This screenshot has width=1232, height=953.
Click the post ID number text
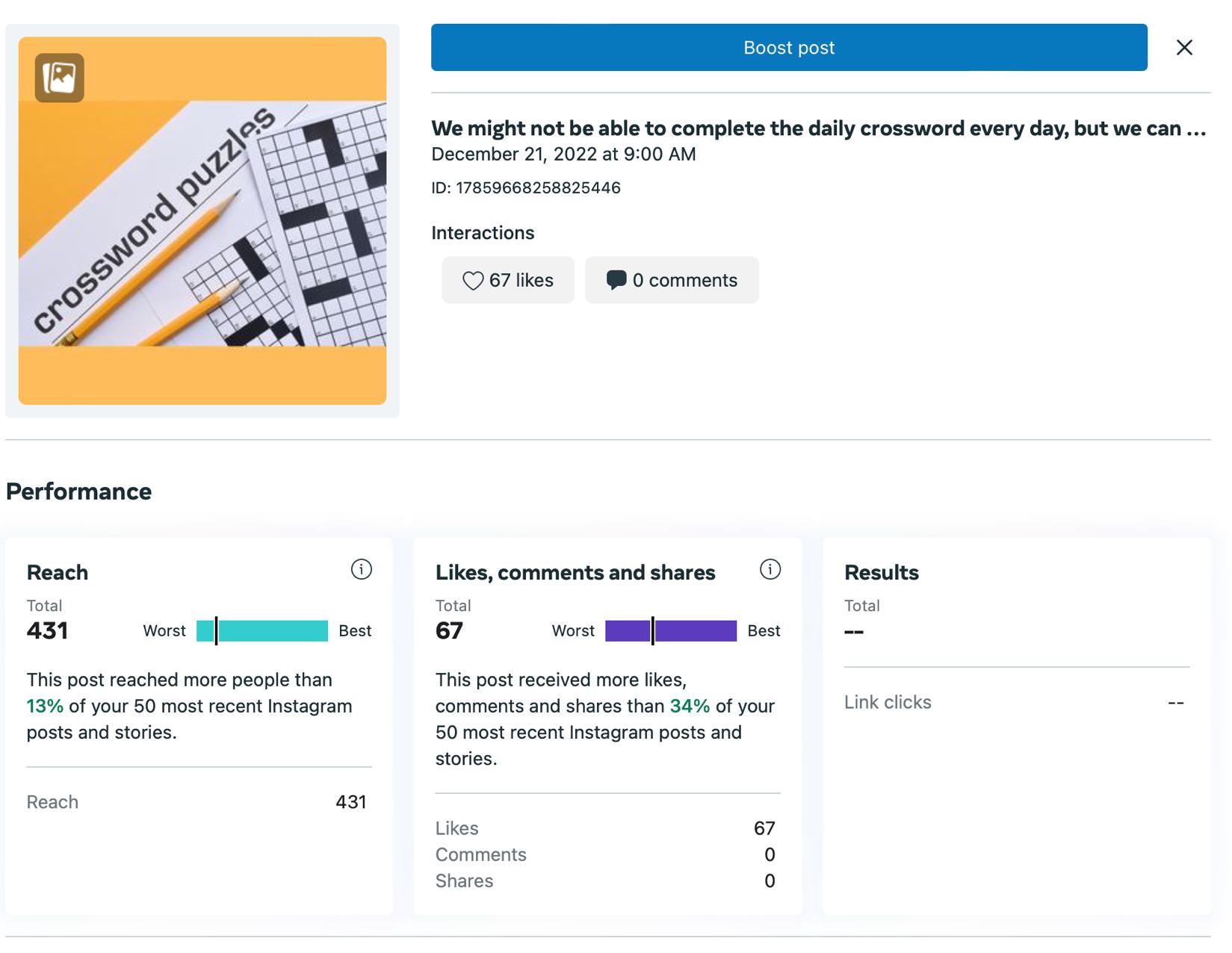coord(538,188)
